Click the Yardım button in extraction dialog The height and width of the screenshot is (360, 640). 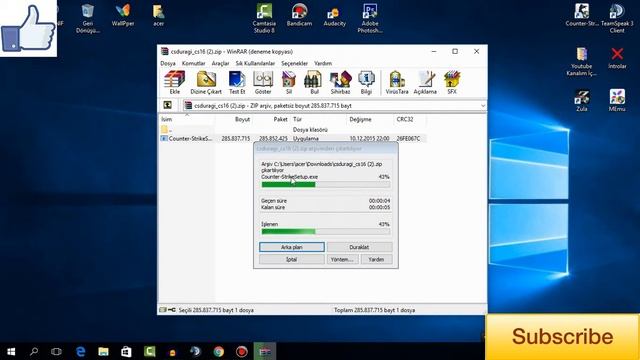point(376,259)
